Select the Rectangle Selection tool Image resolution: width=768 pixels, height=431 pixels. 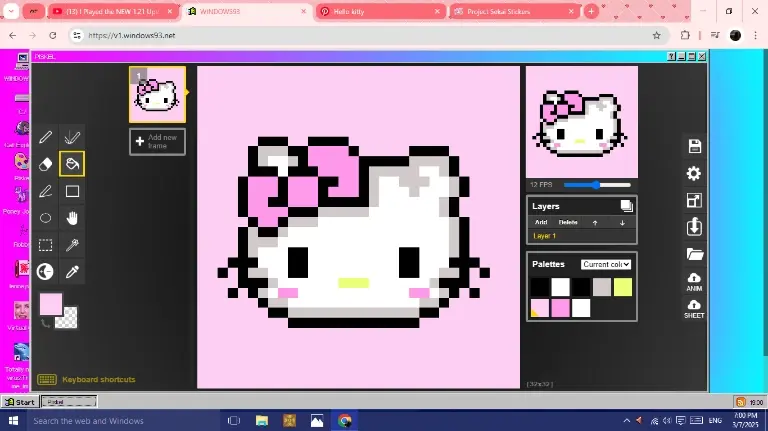[46, 245]
